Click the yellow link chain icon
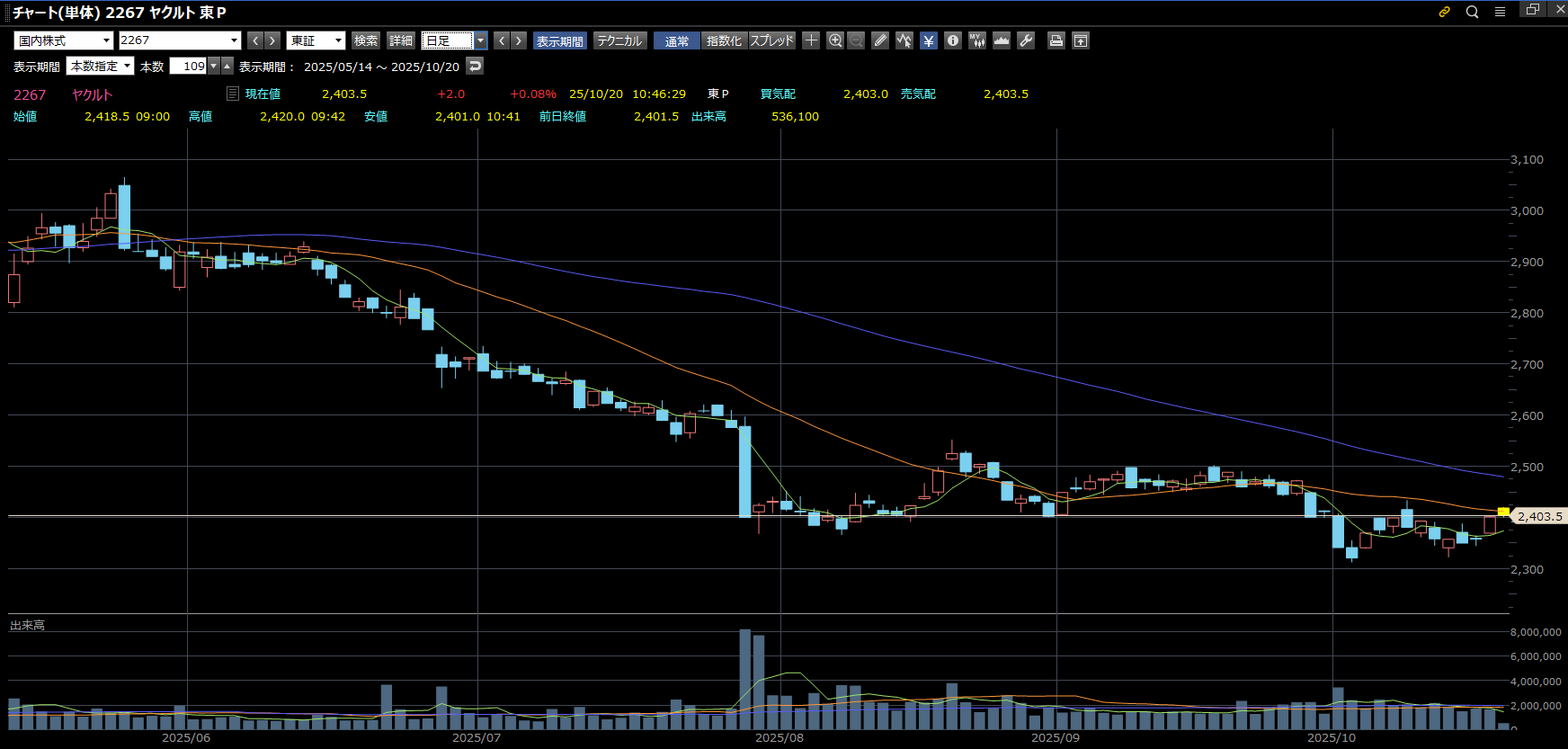The height and width of the screenshot is (749, 1568). click(1445, 12)
